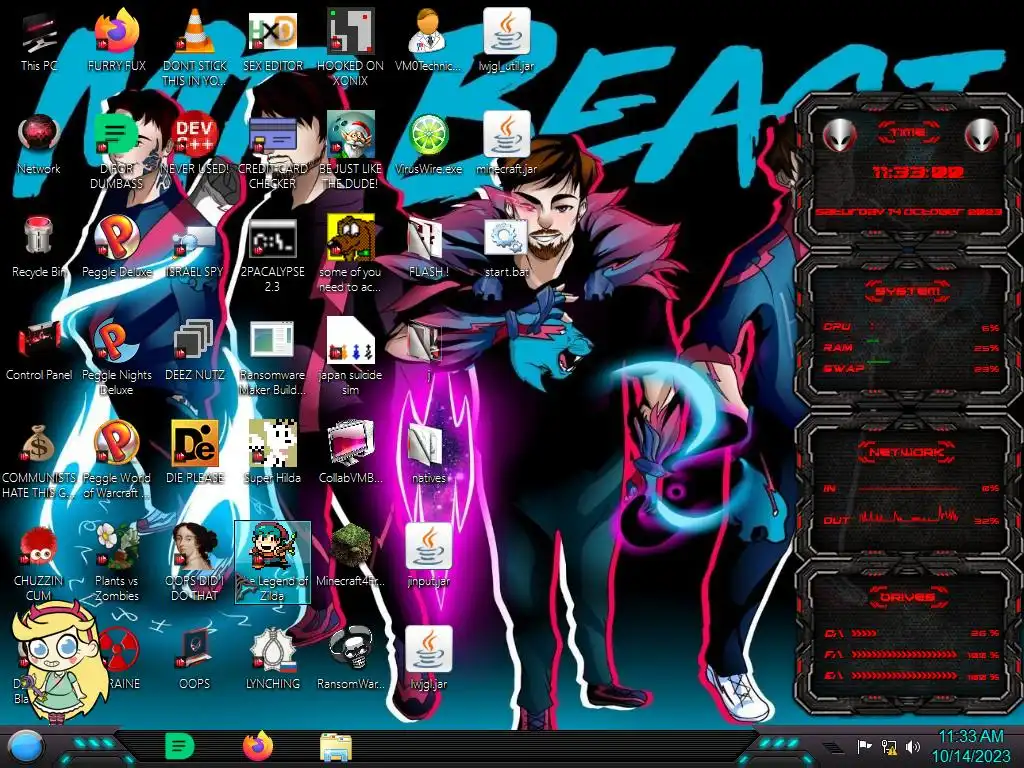Open the Legend of Zilda shortcut

[x=272, y=563]
